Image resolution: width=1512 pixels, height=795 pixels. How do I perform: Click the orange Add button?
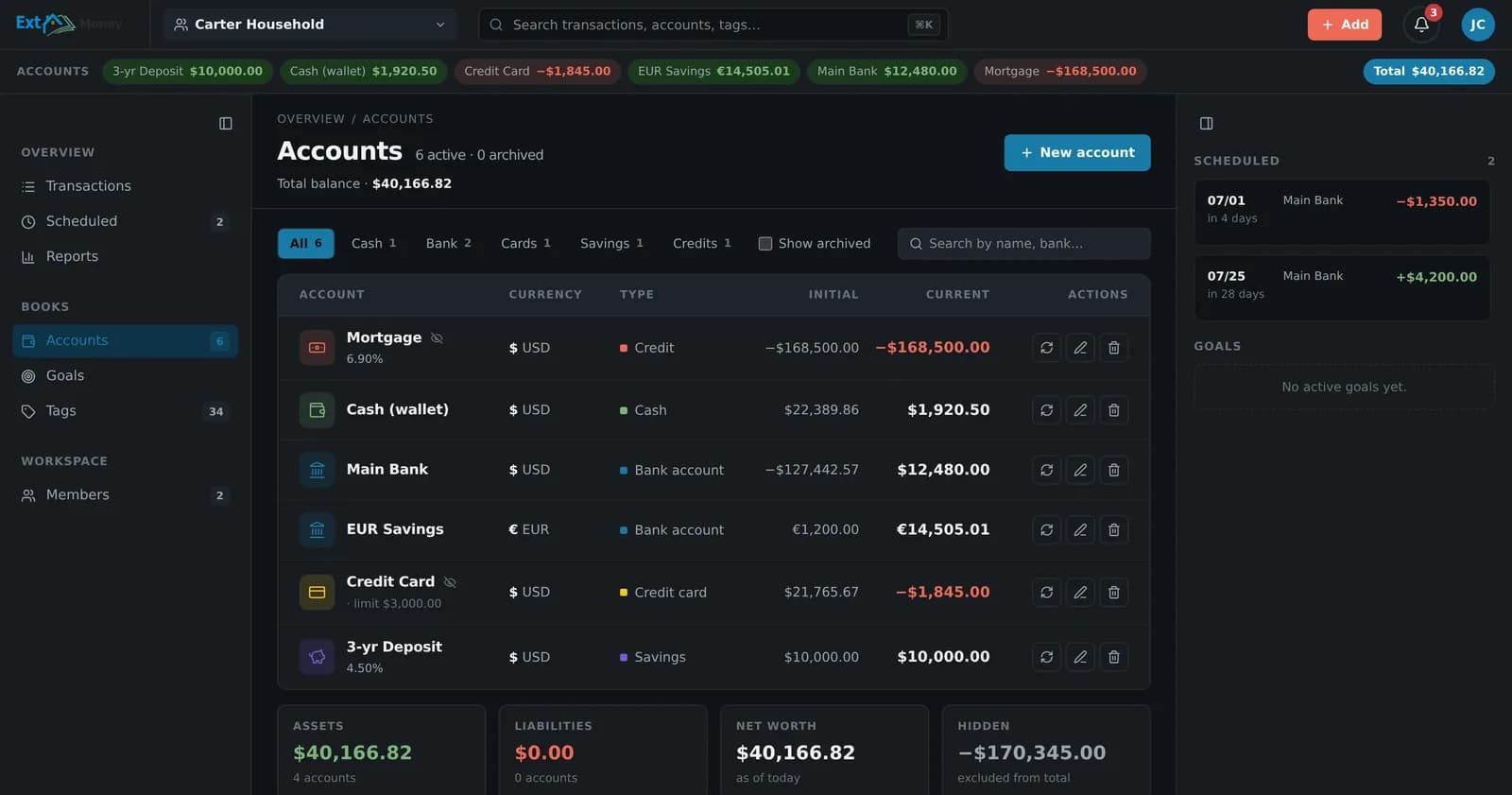click(x=1344, y=25)
